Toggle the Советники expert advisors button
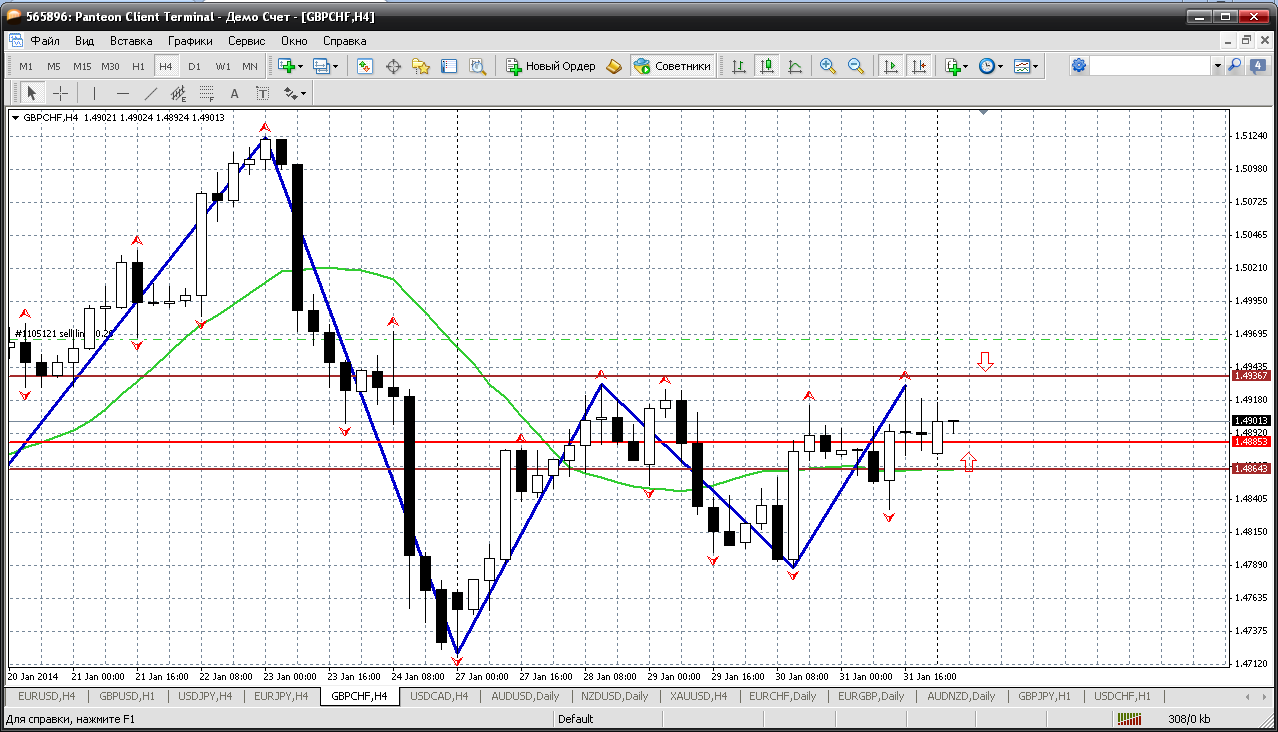The image size is (1278, 732). click(673, 66)
